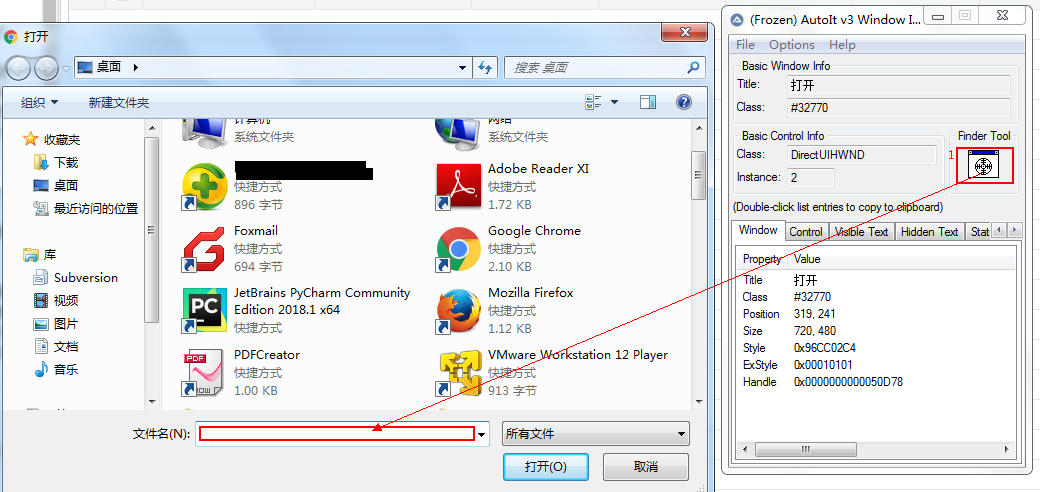Image resolution: width=1040 pixels, height=492 pixels.
Task: Select the Mozilla Firefox shortcut icon
Action: point(459,310)
